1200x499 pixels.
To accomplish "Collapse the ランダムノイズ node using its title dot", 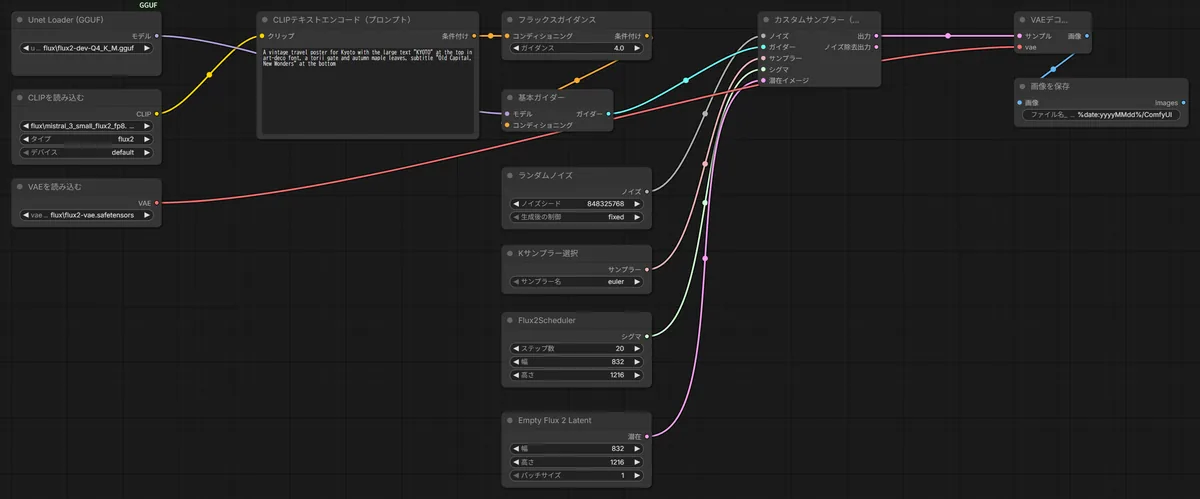I will [511, 175].
